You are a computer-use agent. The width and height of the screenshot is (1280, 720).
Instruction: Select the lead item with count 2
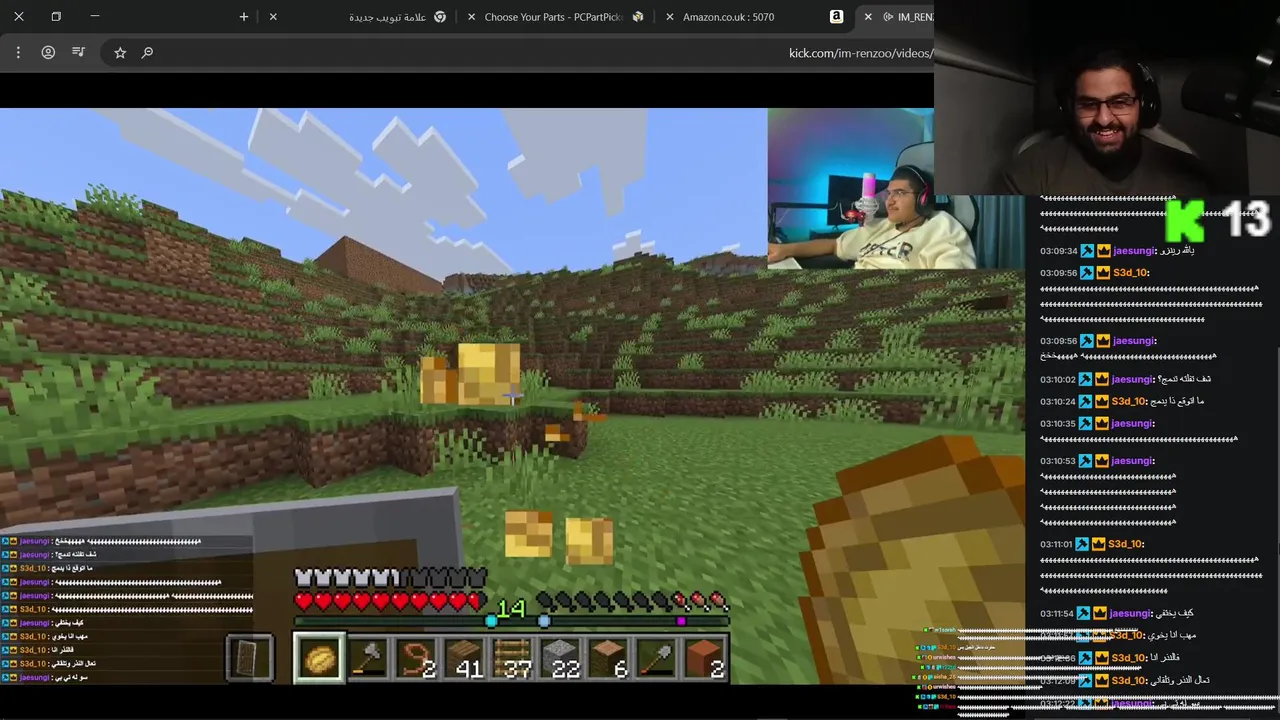[x=418, y=659]
